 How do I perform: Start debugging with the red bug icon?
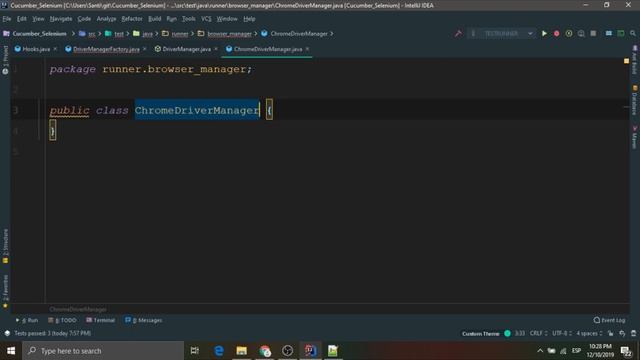coord(556,33)
